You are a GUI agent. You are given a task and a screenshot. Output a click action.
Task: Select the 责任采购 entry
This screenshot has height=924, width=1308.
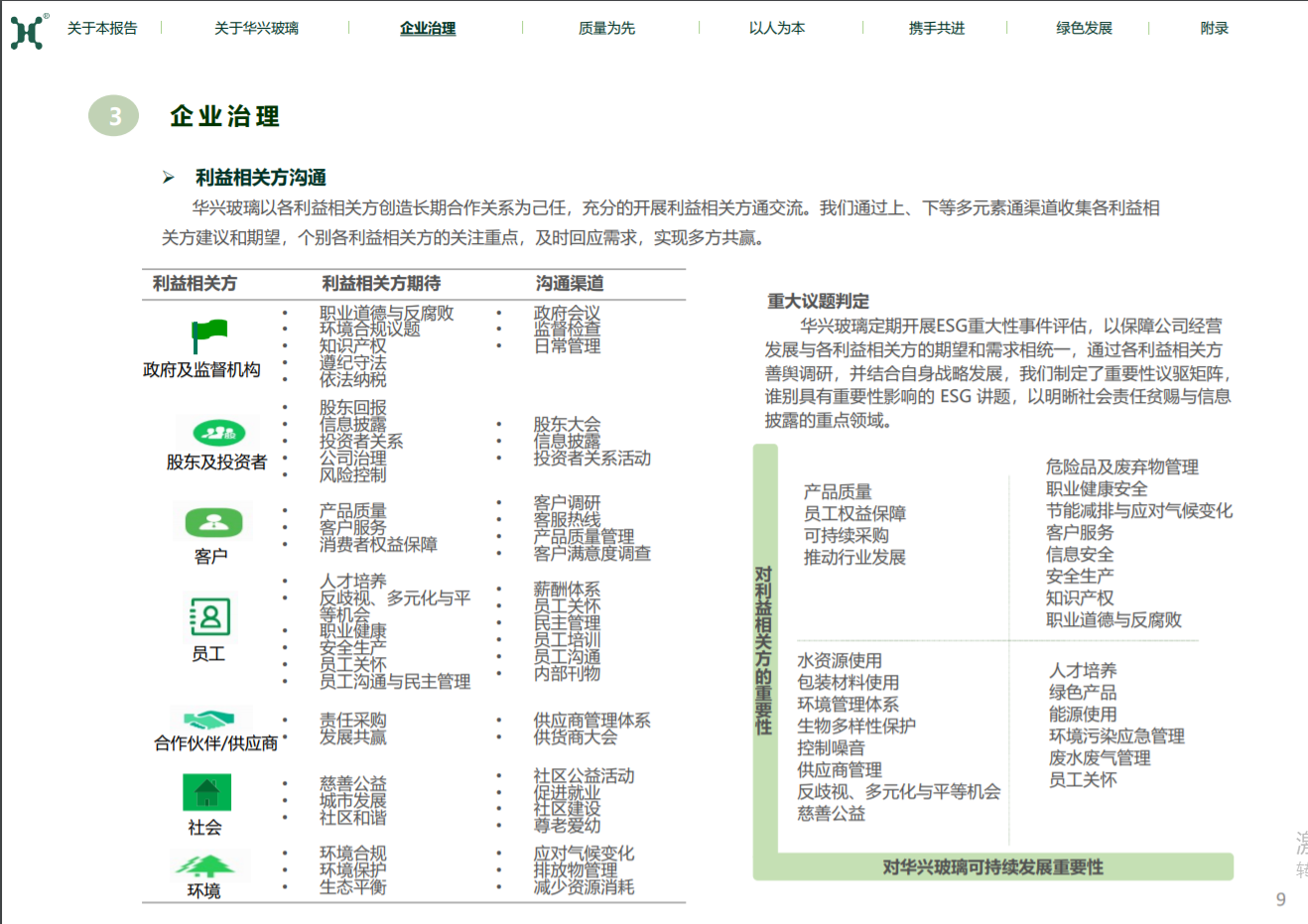click(x=353, y=721)
